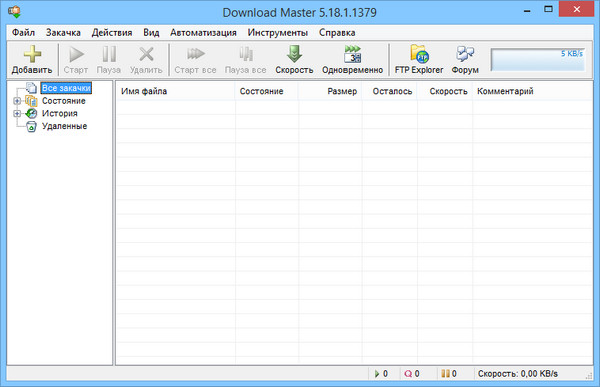Click the Добавить (add download) plus icon
Image resolution: width=600 pixels, height=387 pixels.
click(x=32, y=54)
